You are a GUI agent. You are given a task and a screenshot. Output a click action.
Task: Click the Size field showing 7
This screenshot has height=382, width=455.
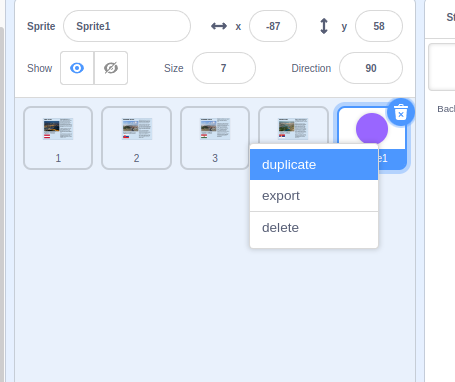pyautogui.click(x=224, y=68)
